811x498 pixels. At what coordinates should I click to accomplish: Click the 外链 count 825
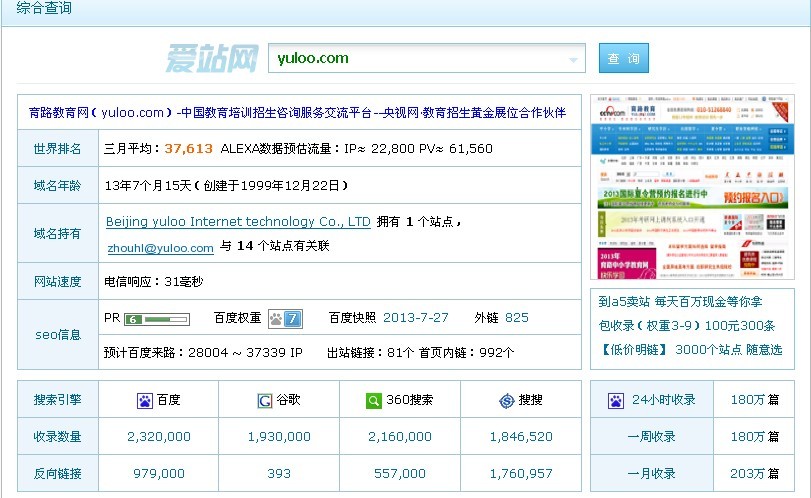click(x=517, y=318)
